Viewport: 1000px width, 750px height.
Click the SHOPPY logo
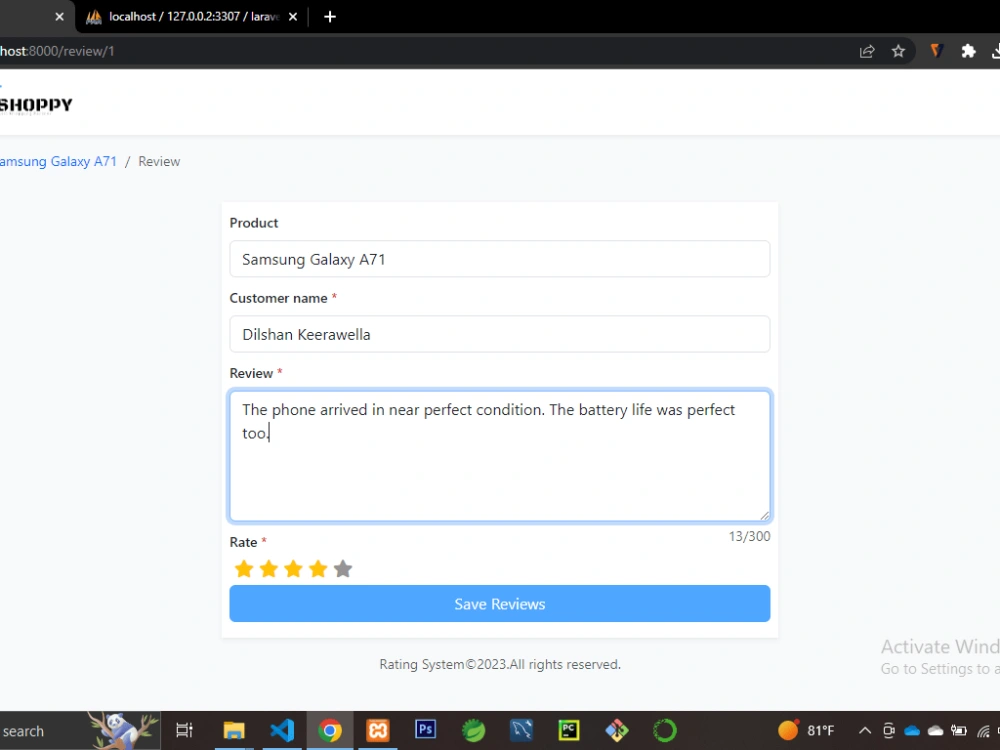36,105
